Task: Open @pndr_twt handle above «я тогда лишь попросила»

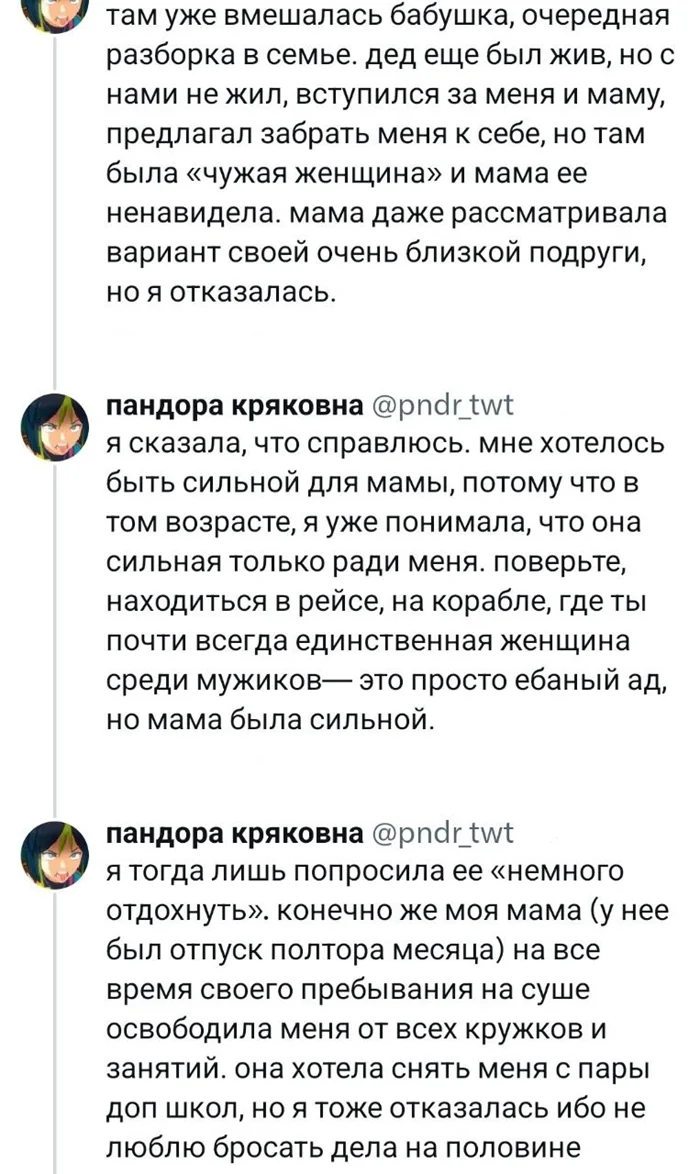Action: point(442,834)
